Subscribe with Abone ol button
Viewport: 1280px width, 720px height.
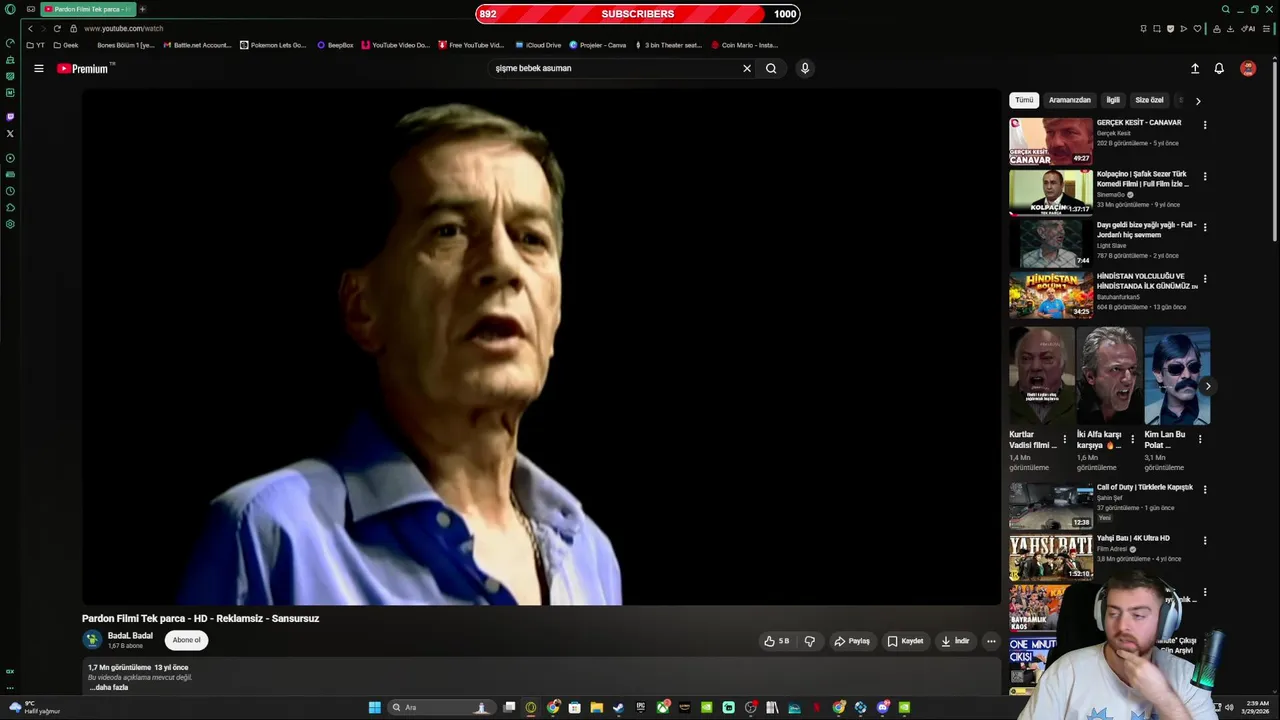coord(186,640)
